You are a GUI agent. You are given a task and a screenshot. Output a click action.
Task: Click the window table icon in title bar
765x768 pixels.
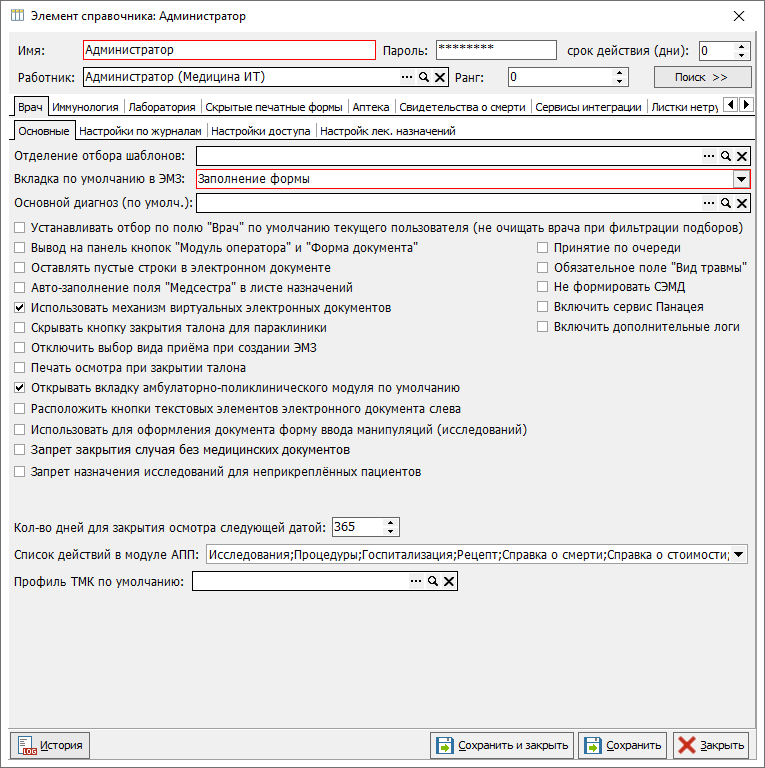17,16
